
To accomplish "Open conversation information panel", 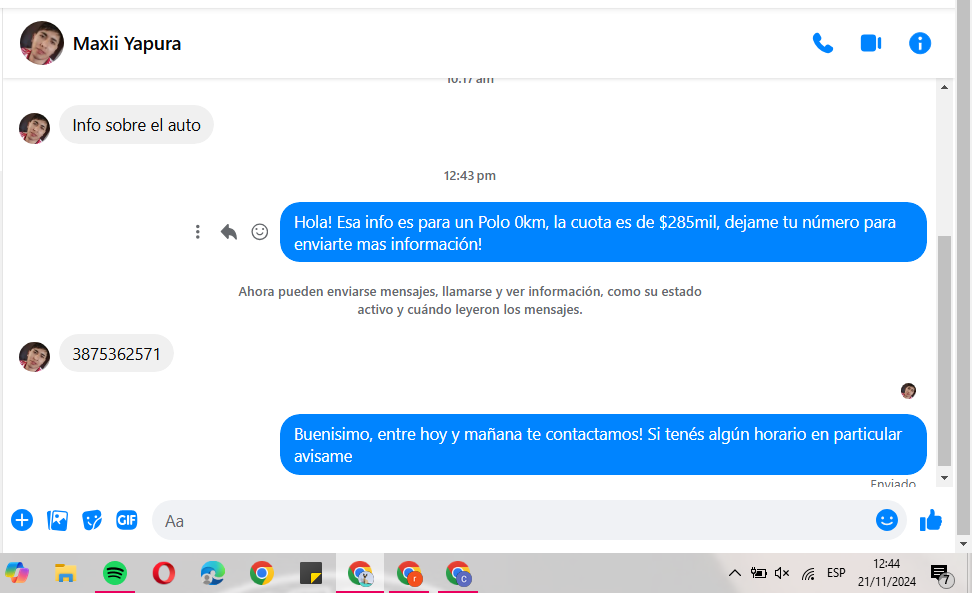I will (919, 43).
